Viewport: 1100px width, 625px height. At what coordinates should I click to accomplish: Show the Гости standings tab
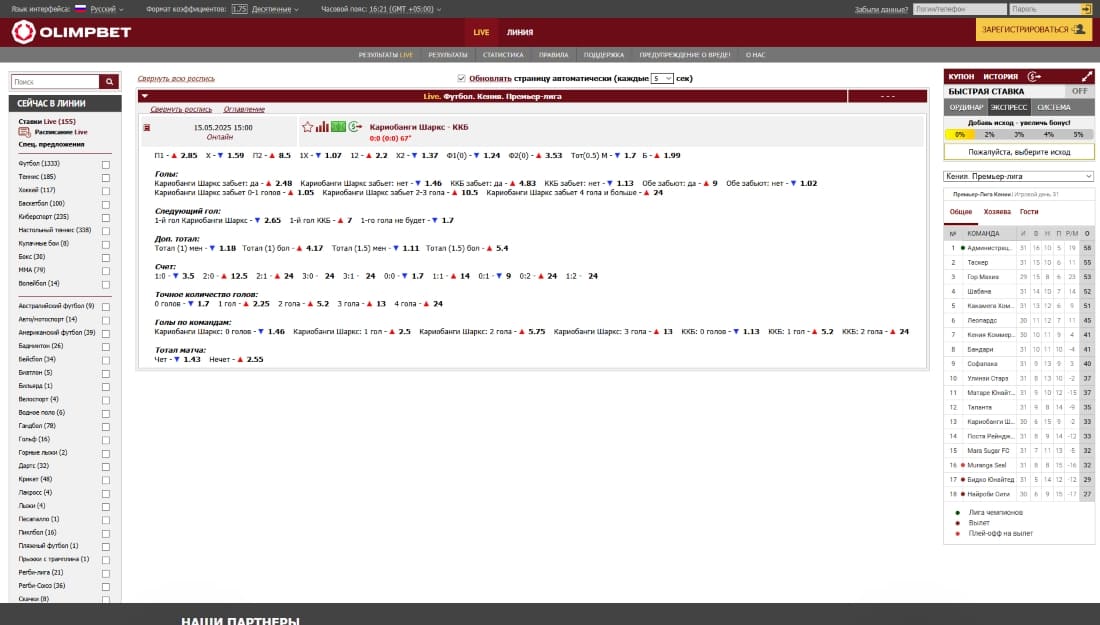[1029, 212]
